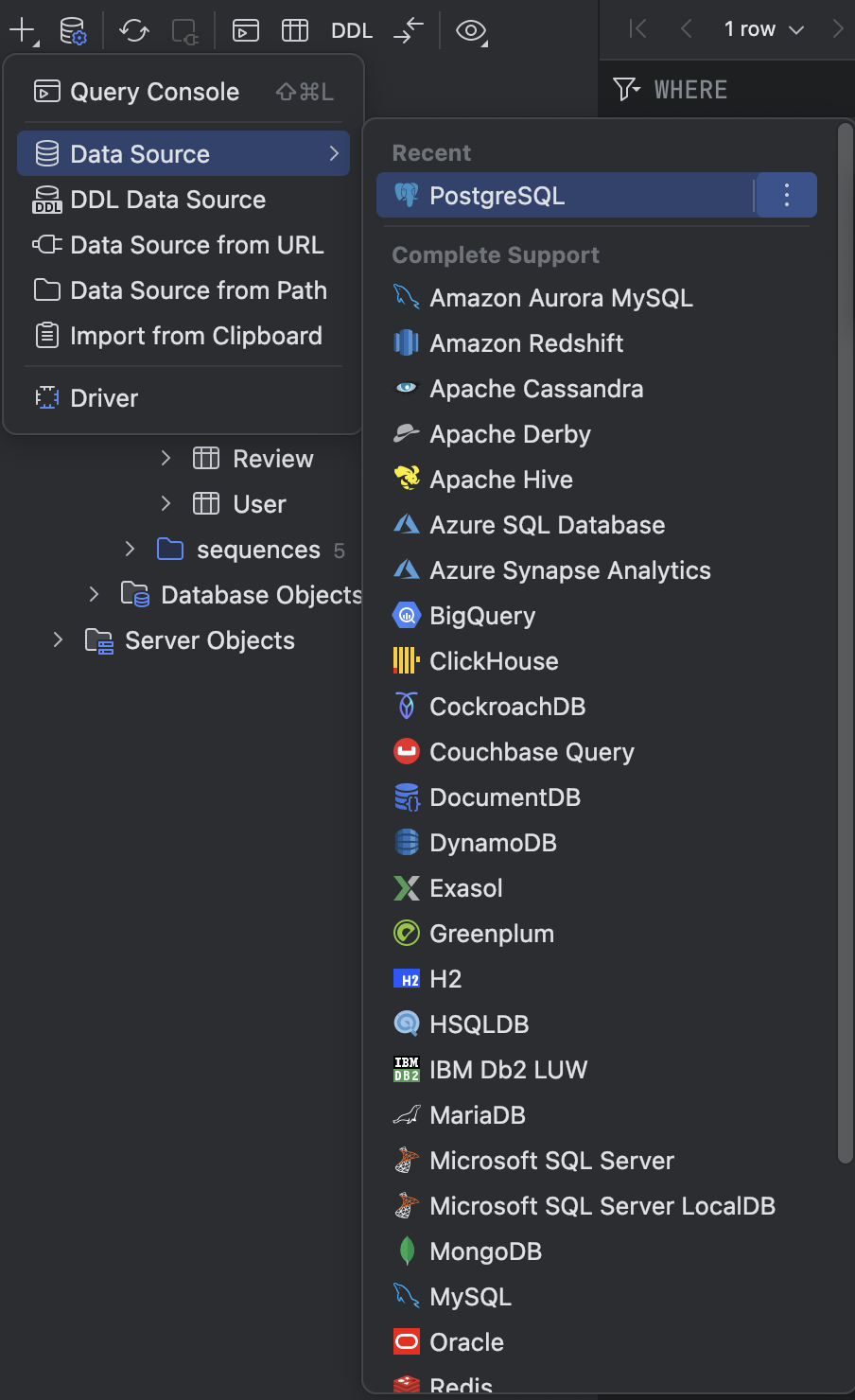
Task: Click the data source list scrollbar
Action: (846, 643)
